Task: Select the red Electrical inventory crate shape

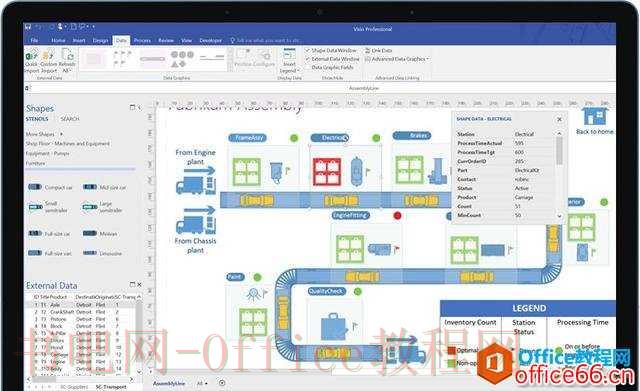Action: [327, 171]
